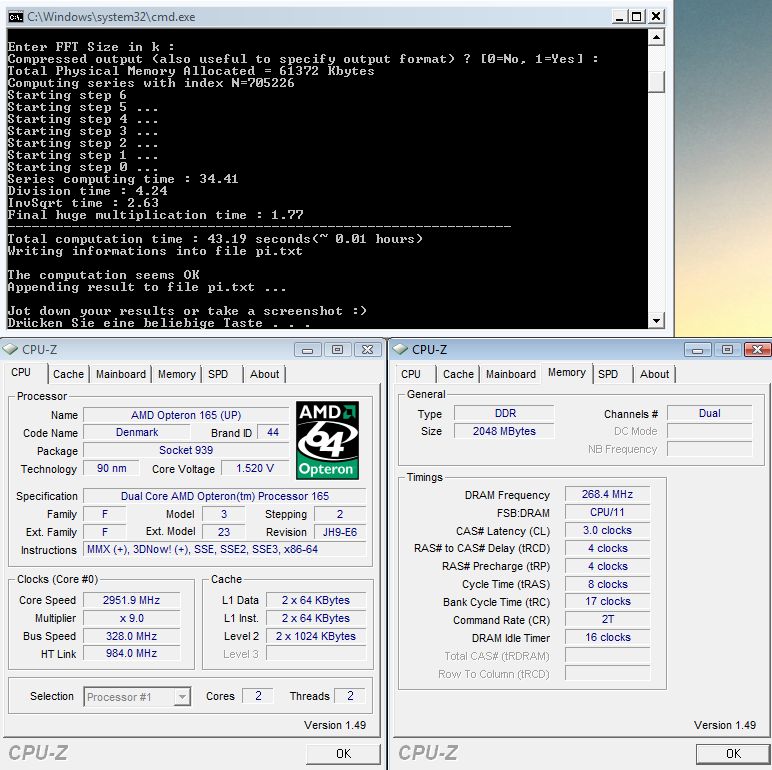Click the cmd window scrollbar thumb

click(x=656, y=82)
